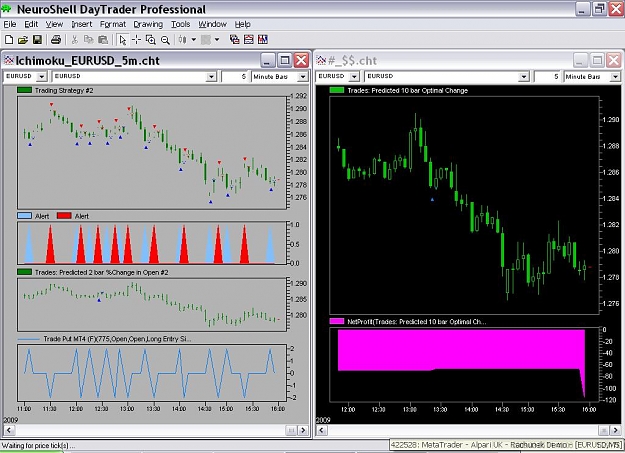Activate the crosshair cursor tool
This screenshot has width=625, height=453.
tap(136, 39)
